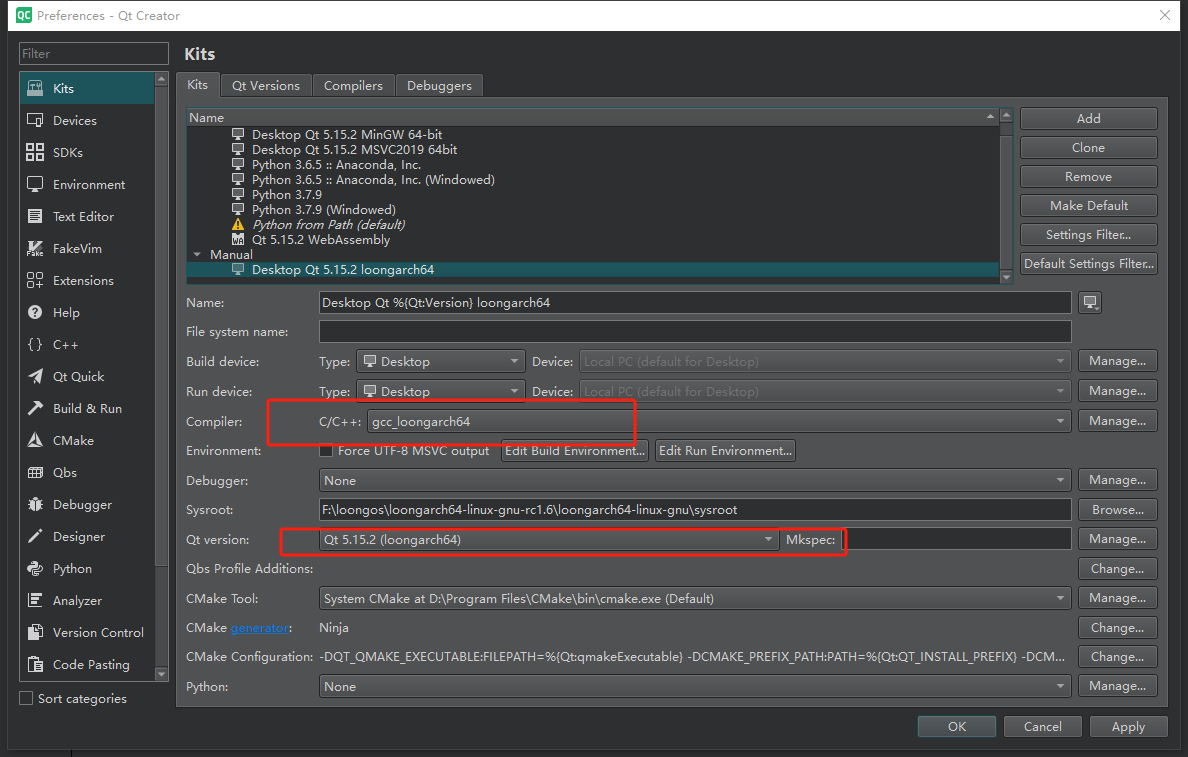Open the Environment category
Image resolution: width=1188 pixels, height=757 pixels.
tap(86, 184)
